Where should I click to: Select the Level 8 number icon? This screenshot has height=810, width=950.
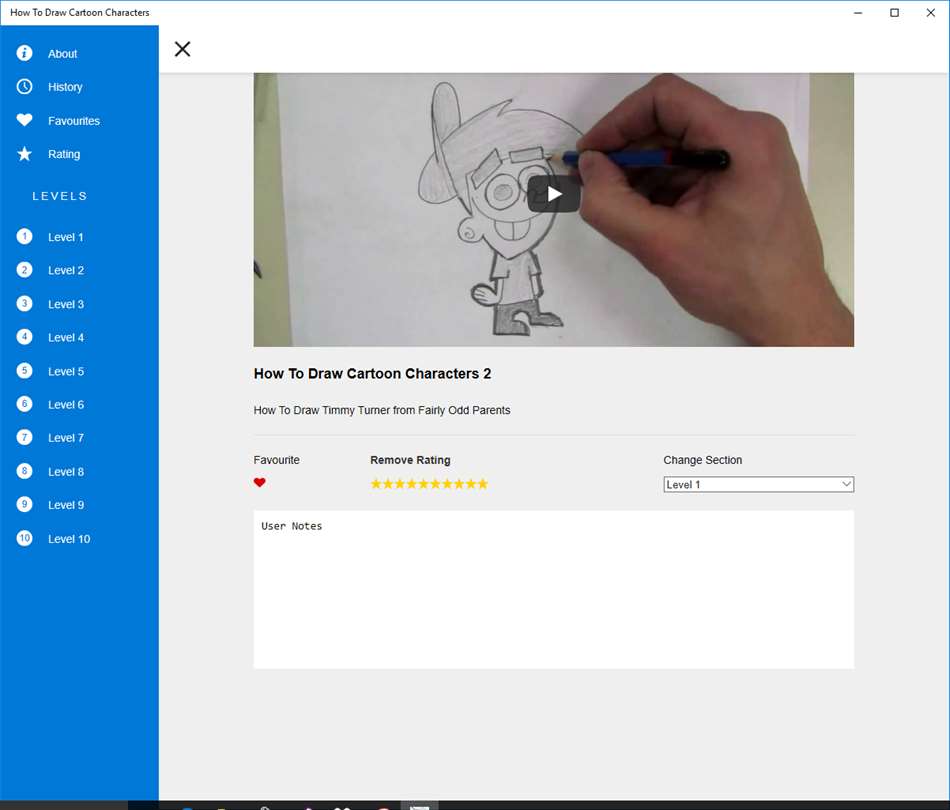pyautogui.click(x=24, y=471)
